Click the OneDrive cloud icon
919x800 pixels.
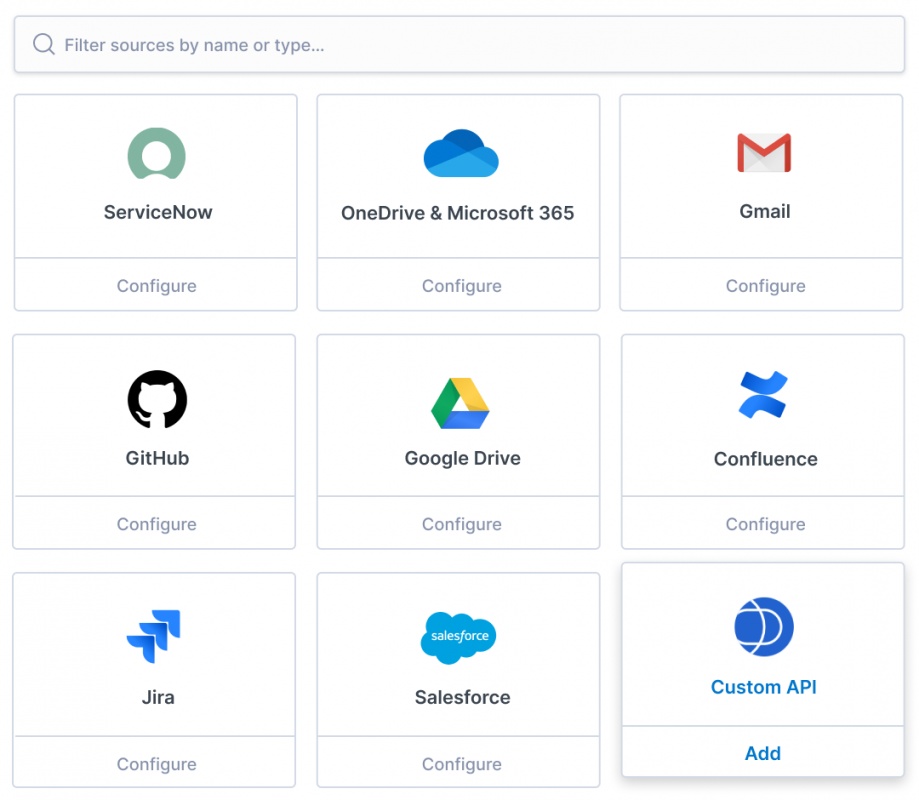pyautogui.click(x=460, y=153)
